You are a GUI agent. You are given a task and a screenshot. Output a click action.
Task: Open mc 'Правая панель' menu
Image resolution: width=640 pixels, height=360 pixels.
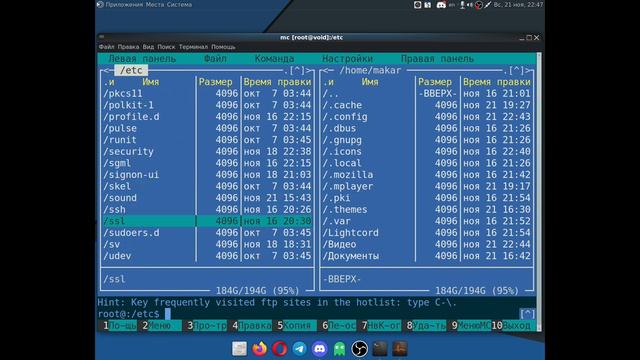(x=437, y=59)
